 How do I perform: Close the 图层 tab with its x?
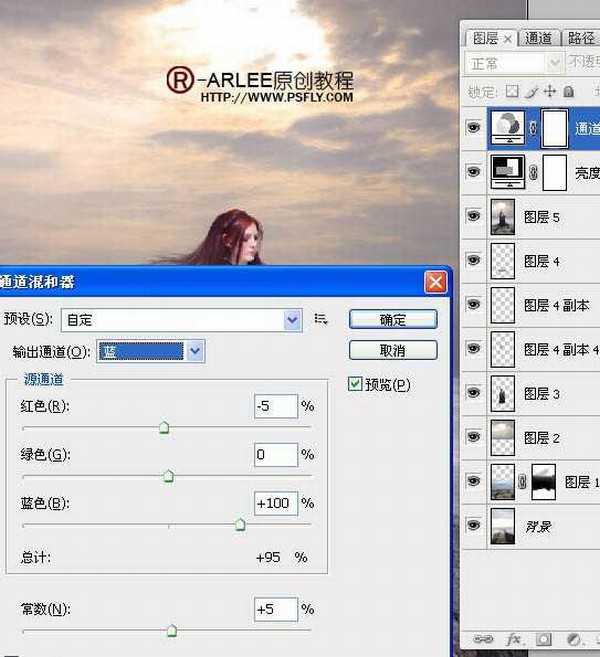[x=508, y=39]
